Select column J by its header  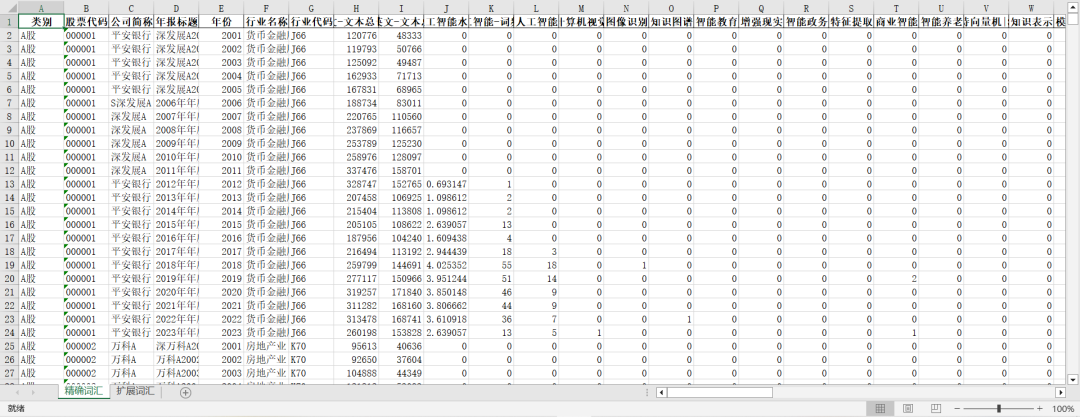point(446,8)
